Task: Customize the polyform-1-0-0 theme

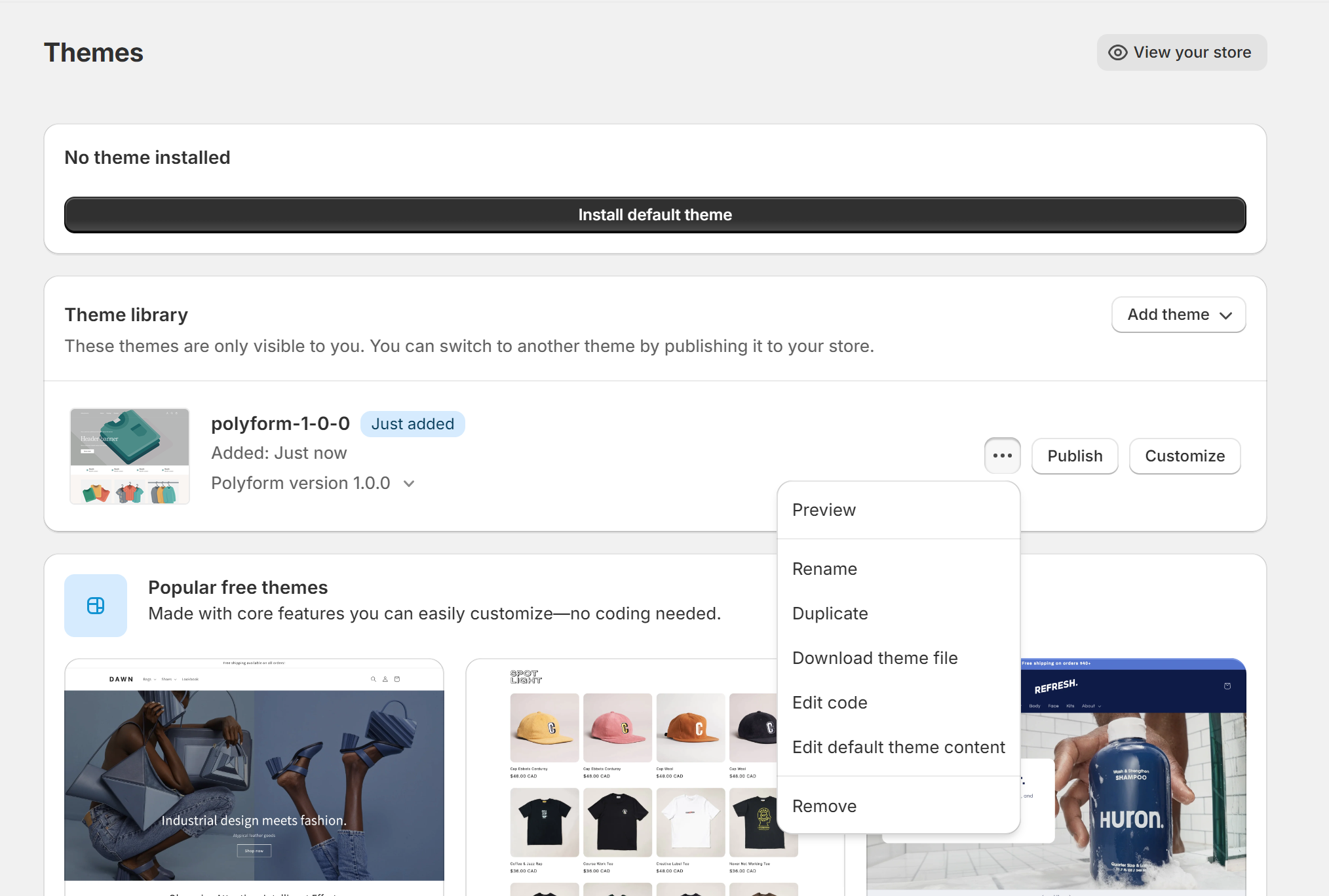Action: (x=1184, y=456)
